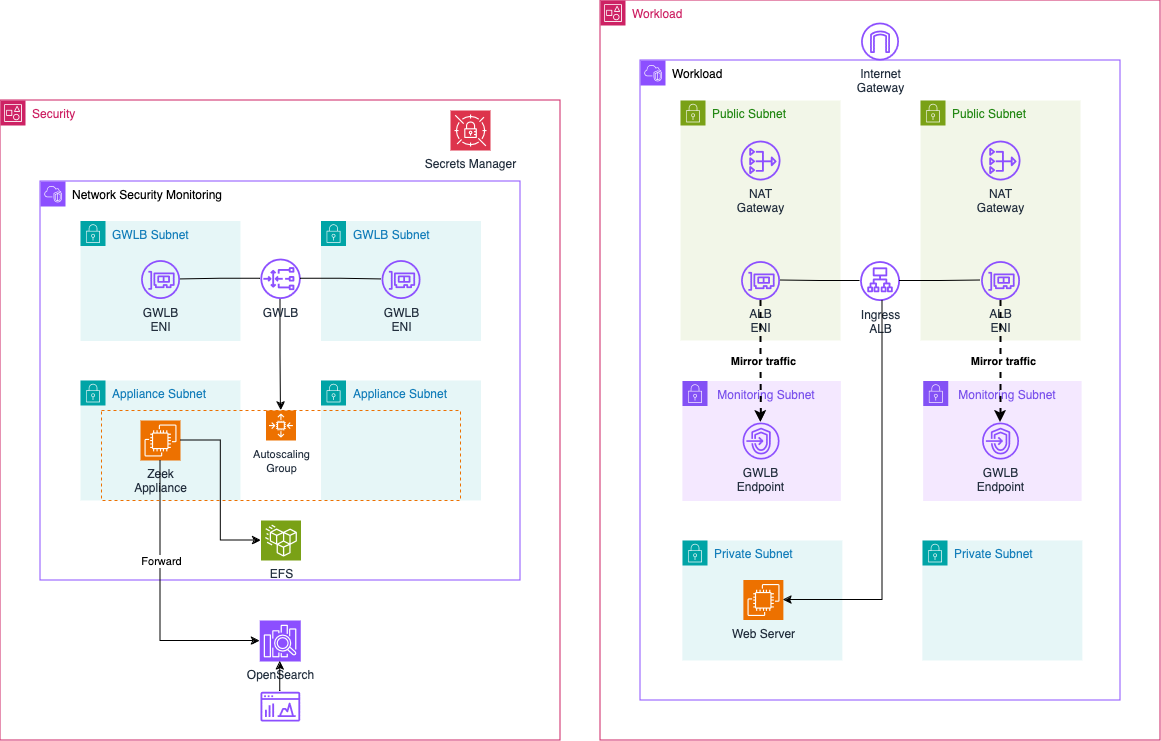Viewport: 1161px width, 741px height.
Task: Select the dashboard chart icon below OpenSearch
Action: click(x=280, y=706)
